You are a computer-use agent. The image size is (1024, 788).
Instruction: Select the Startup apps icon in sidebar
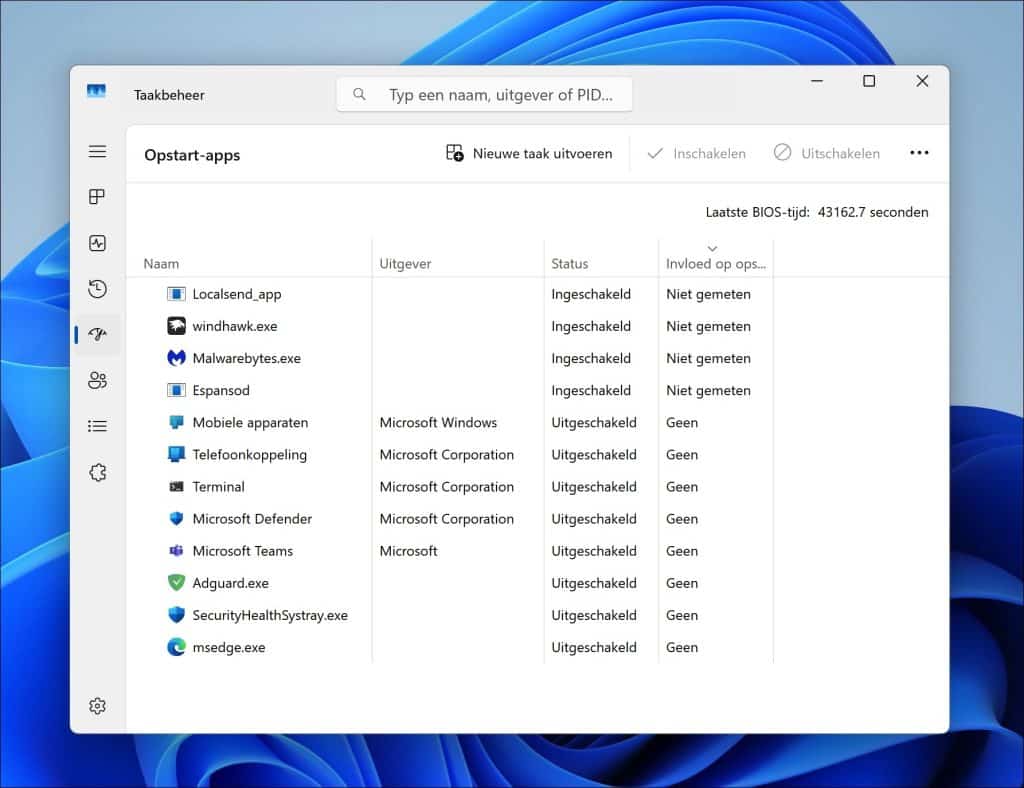(x=97, y=335)
